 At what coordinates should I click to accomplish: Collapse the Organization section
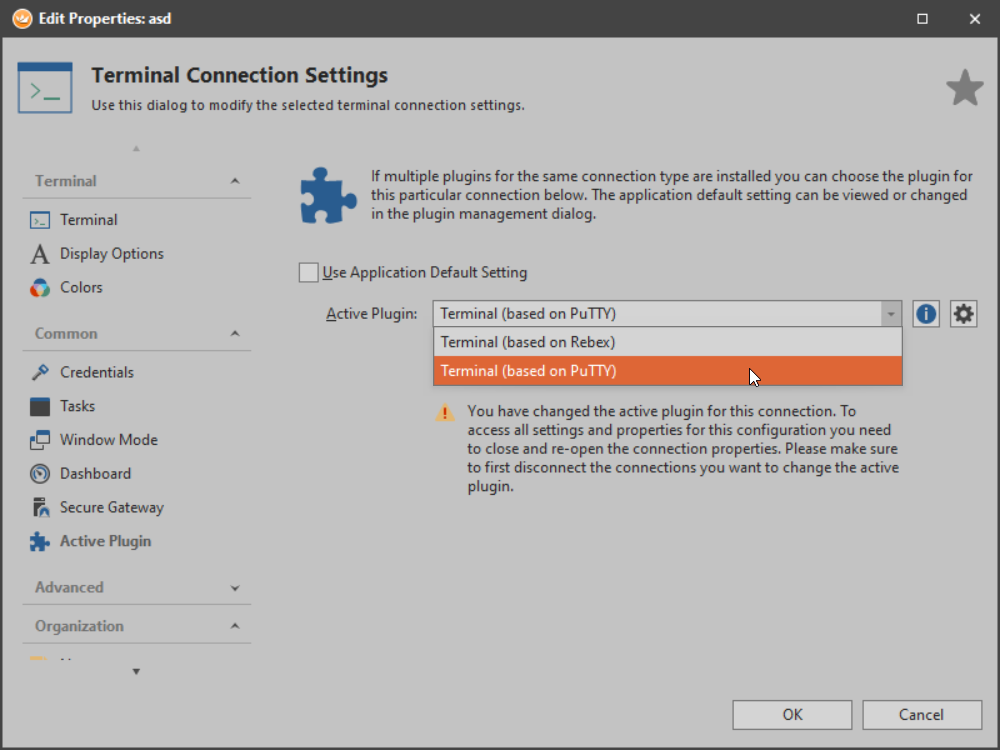tap(235, 626)
